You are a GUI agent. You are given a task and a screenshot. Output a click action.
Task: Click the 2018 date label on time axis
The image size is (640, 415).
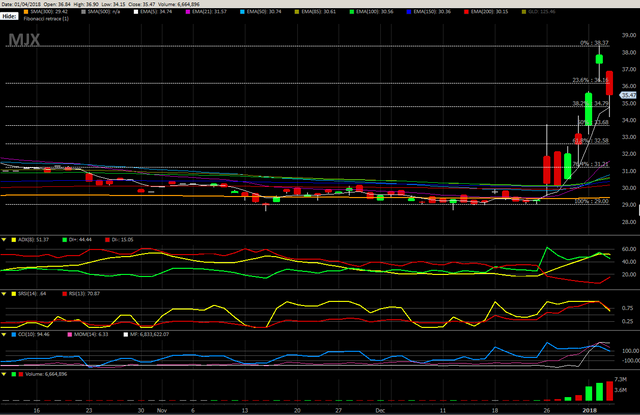[589, 411]
